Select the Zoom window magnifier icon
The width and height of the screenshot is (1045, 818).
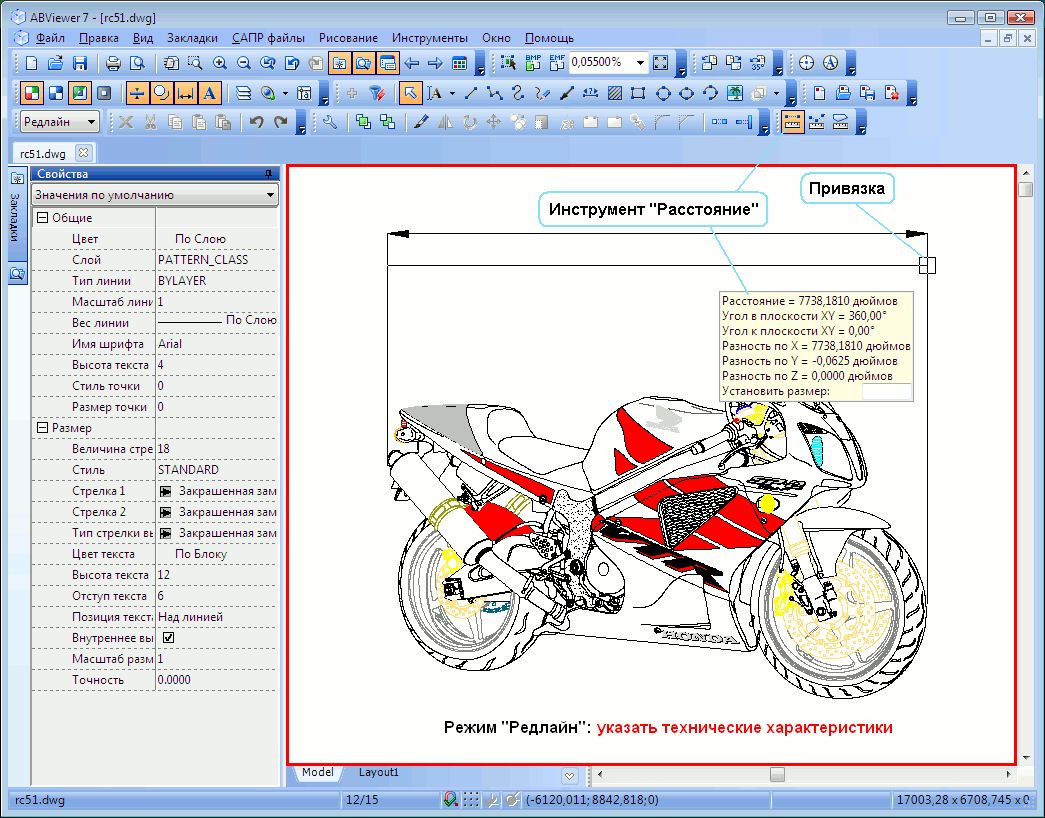(x=195, y=63)
